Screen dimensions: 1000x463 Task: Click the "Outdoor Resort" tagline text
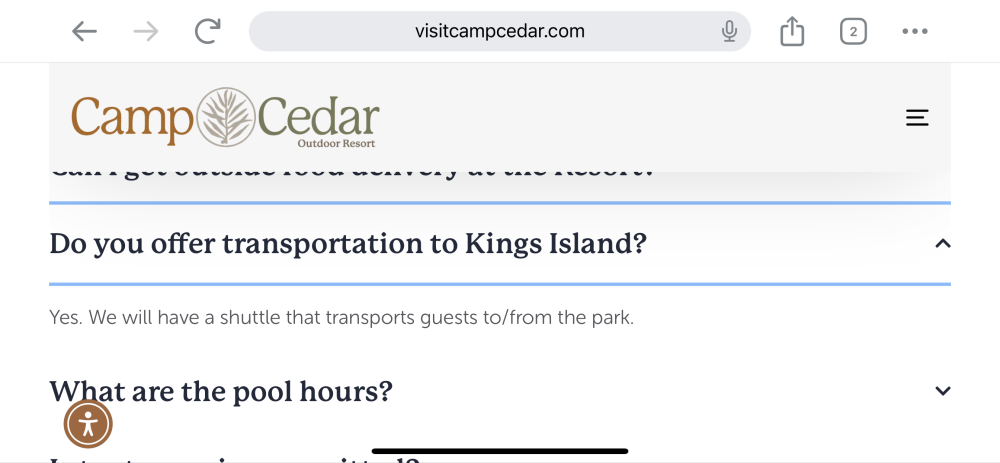pos(336,144)
